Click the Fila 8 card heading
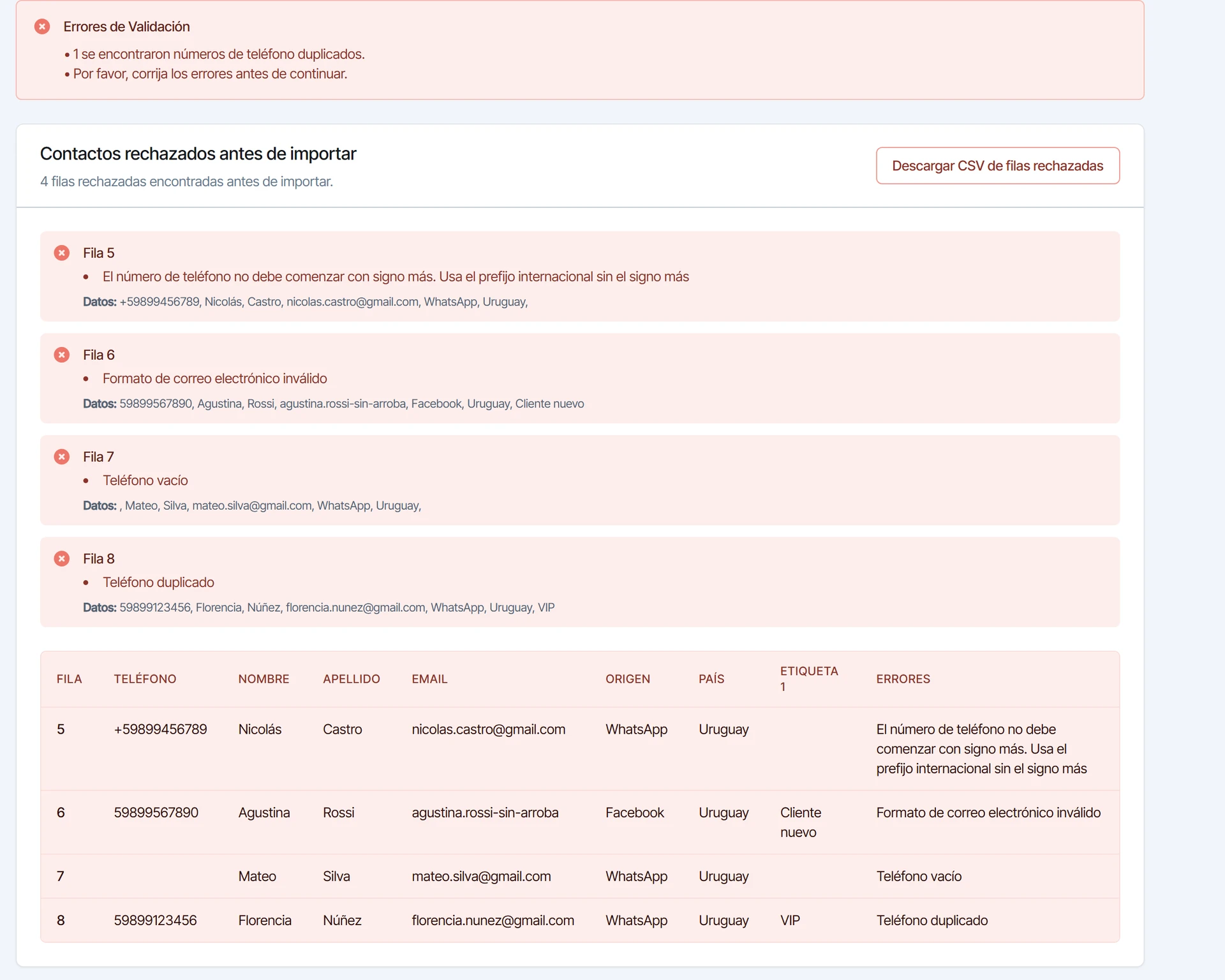Screen dimensions: 1225x980 99,560
